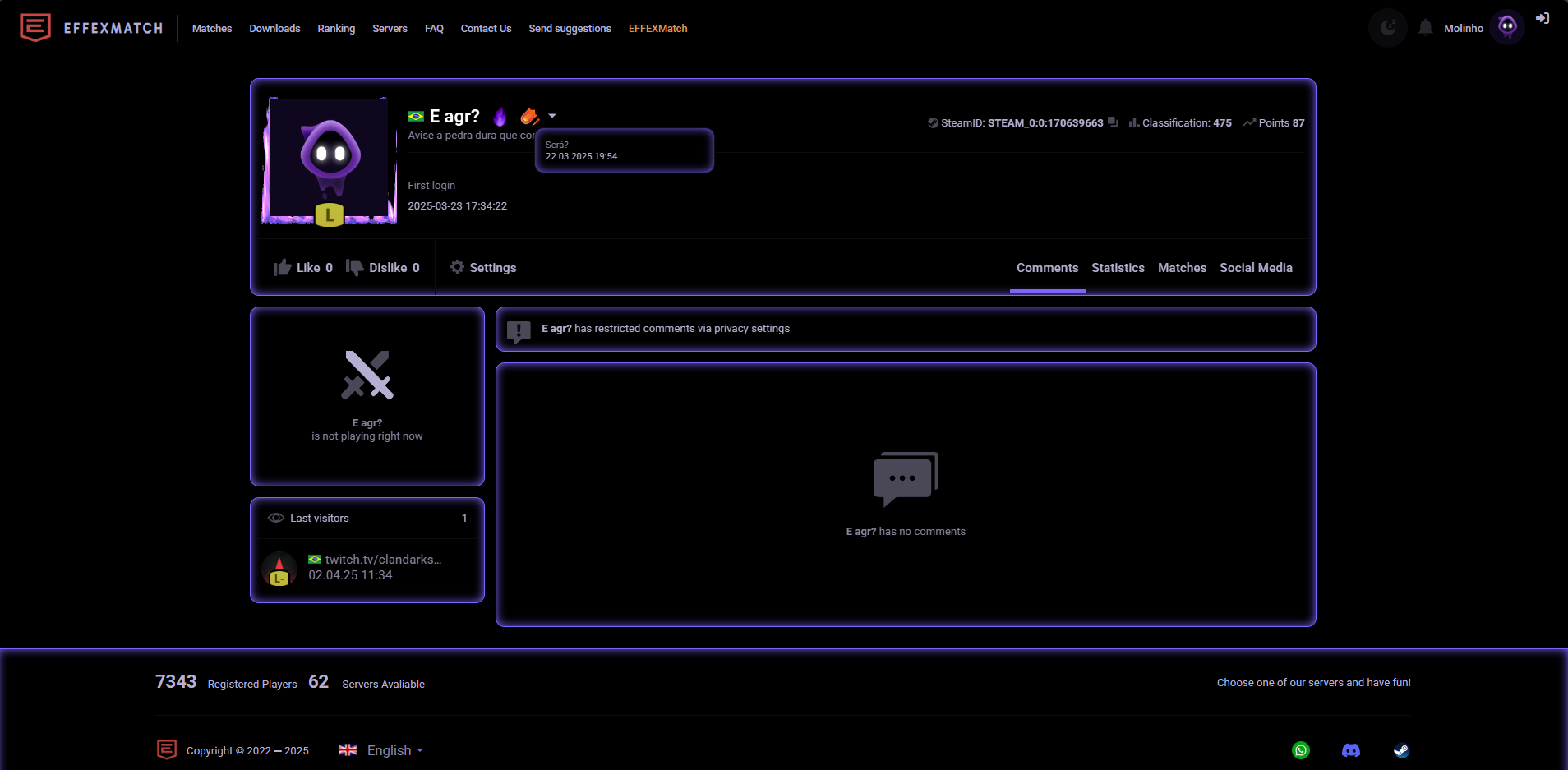Go to the Ranking page
Image resolution: width=1568 pixels, height=770 pixels.
[336, 28]
